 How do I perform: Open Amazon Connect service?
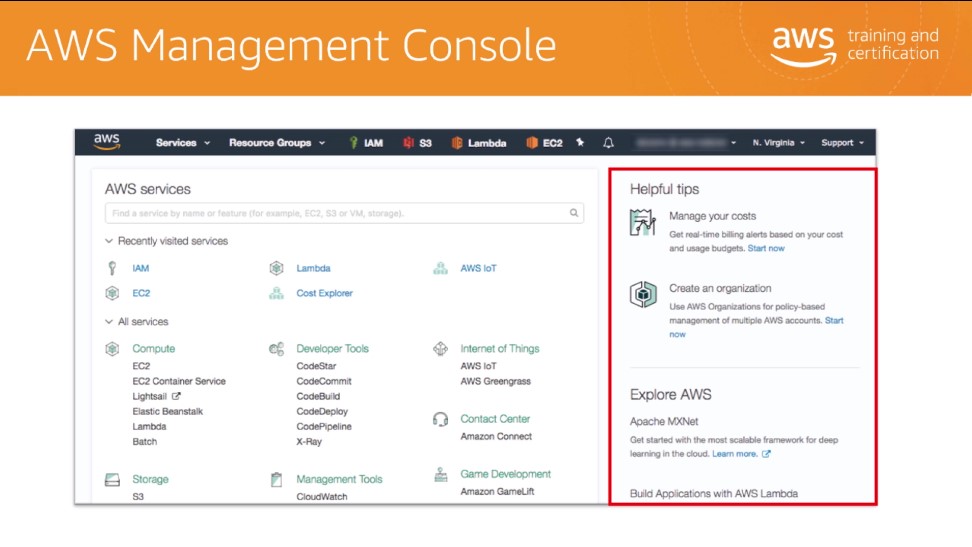click(496, 437)
